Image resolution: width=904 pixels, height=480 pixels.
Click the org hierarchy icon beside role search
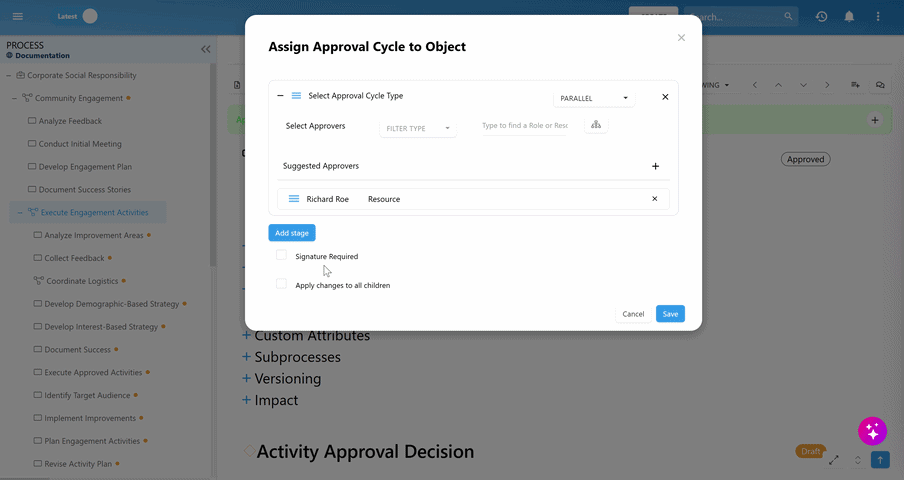[x=596, y=125]
